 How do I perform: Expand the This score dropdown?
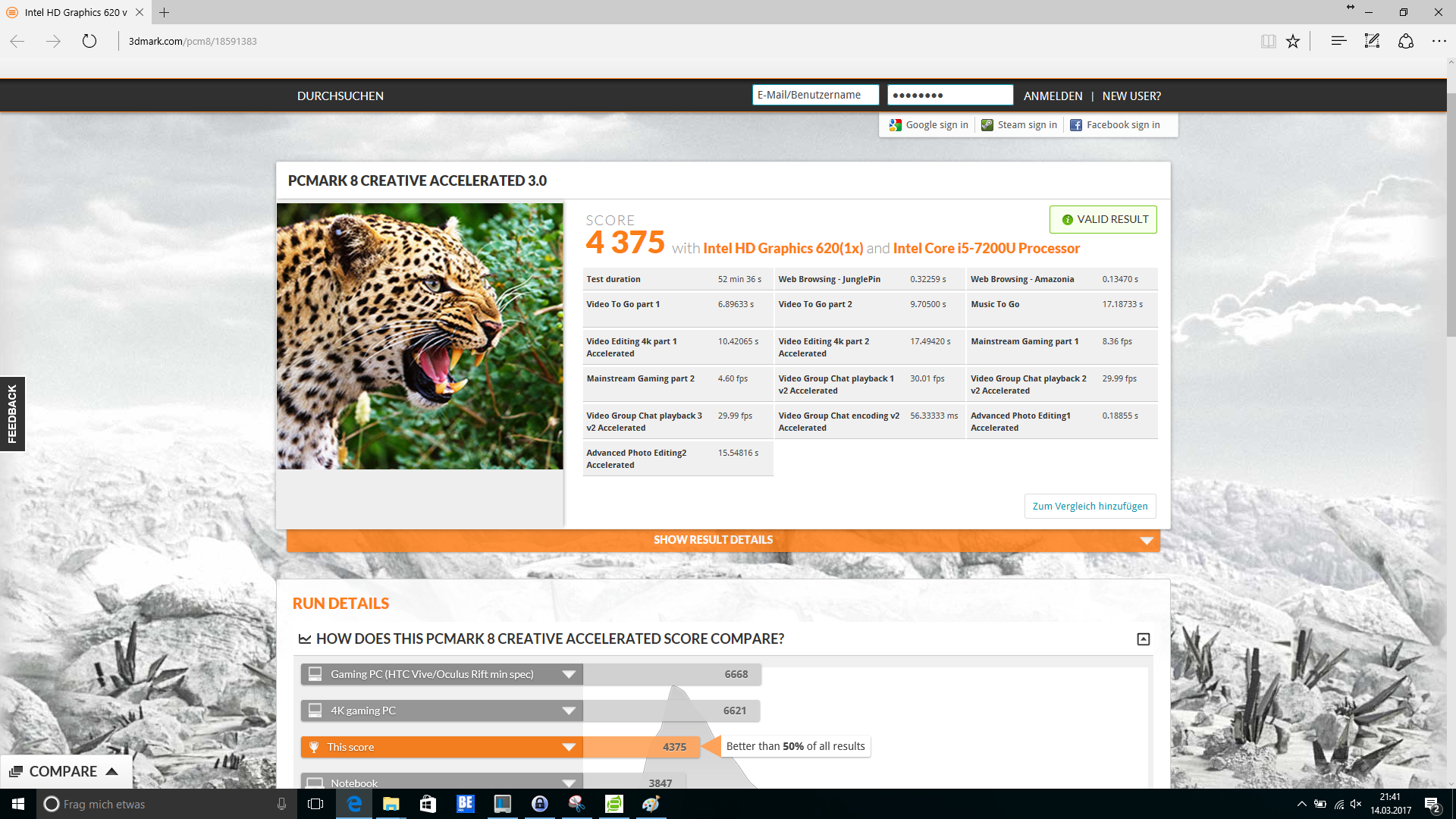[568, 747]
